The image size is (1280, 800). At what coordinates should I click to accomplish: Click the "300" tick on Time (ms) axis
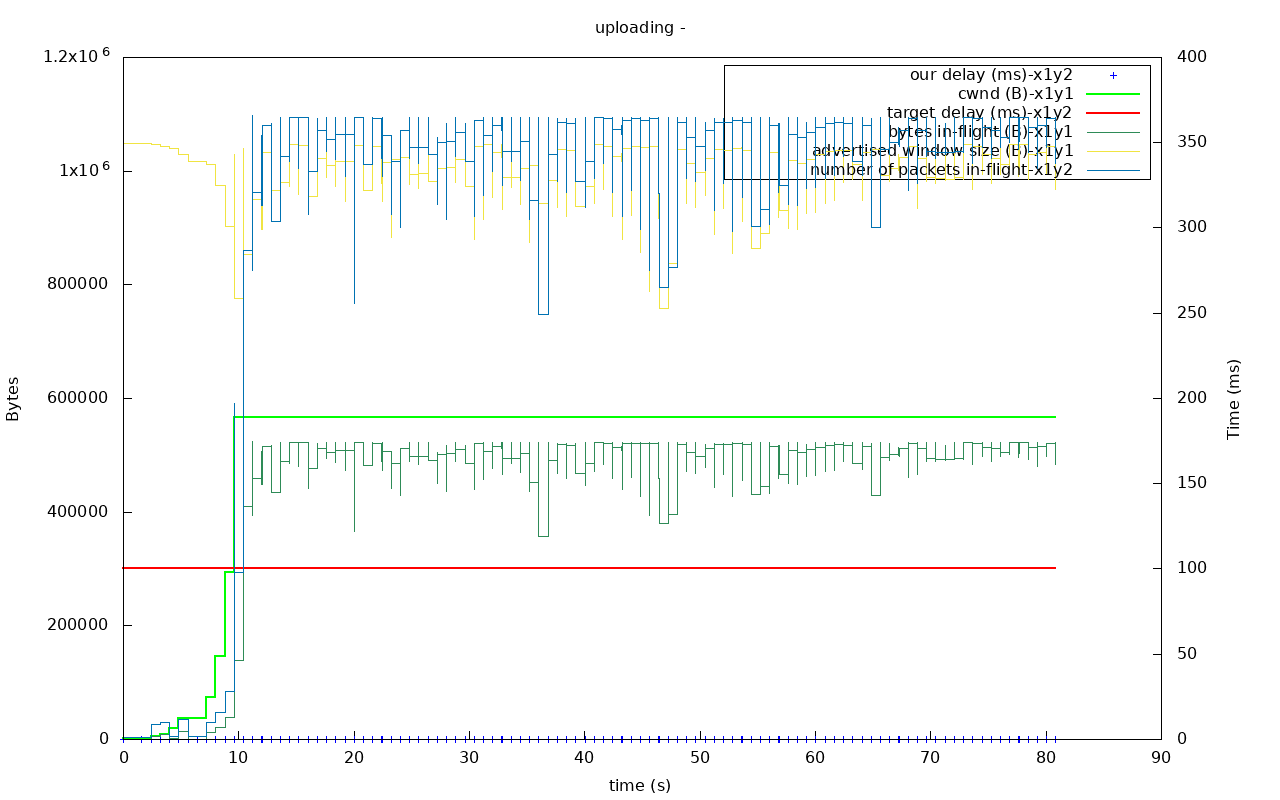[x=1194, y=227]
